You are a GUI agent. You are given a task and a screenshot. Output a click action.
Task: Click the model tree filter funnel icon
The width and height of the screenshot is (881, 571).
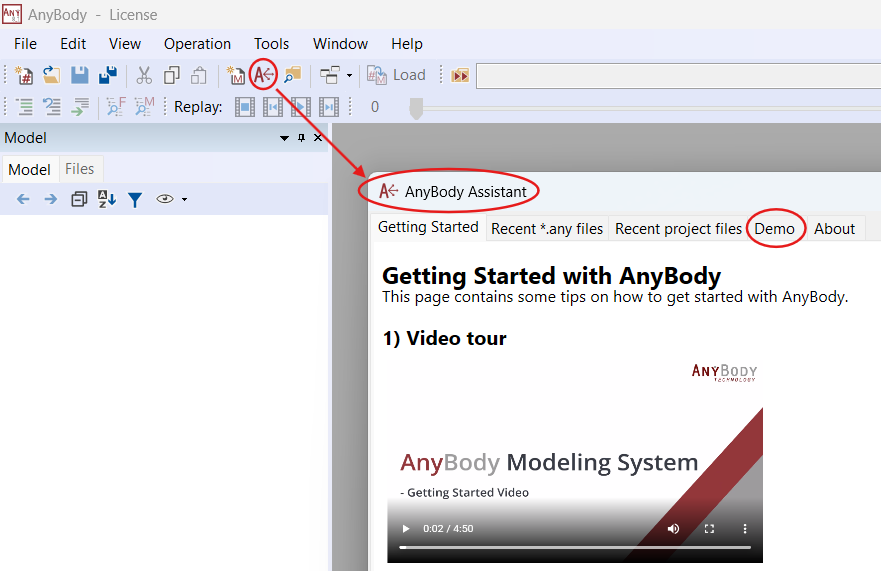pos(135,200)
